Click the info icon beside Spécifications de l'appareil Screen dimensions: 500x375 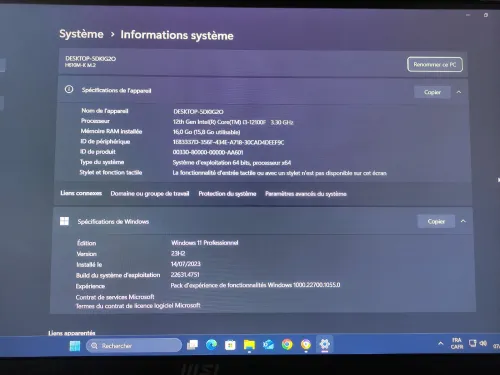[69, 89]
